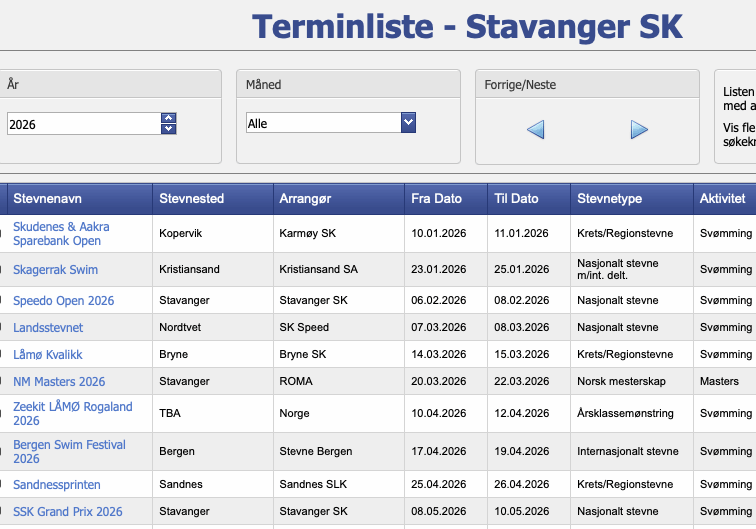Open the NM Masters 2026 link
Viewport: 756px width, 529px height.
pos(59,382)
